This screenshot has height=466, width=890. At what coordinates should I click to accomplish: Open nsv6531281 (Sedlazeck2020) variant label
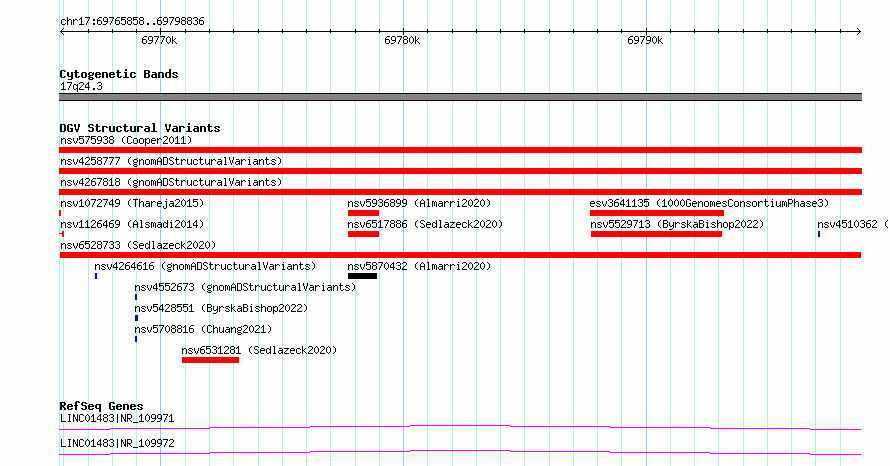coord(259,350)
